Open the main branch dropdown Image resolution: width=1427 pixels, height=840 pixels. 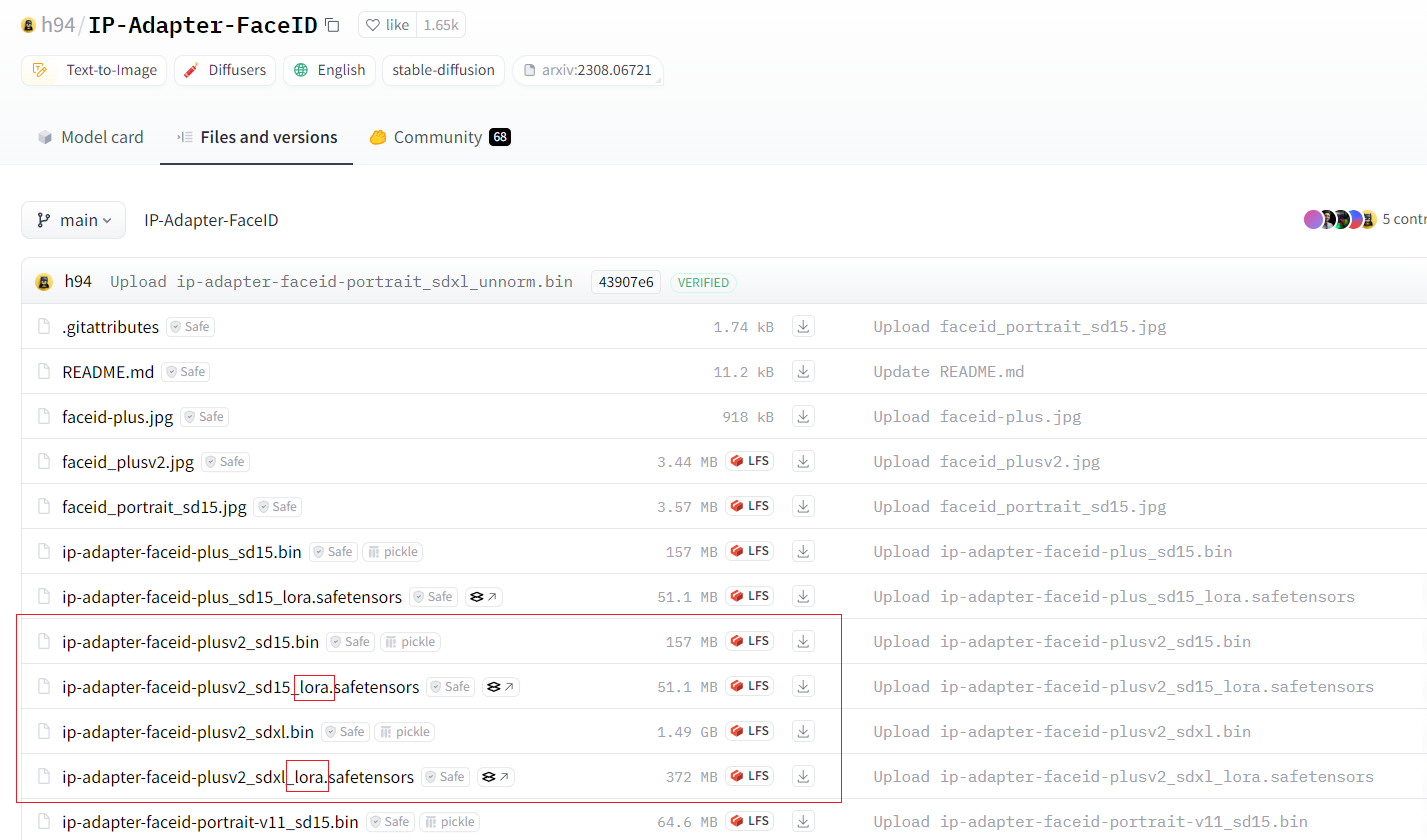pyautogui.click(x=73, y=220)
